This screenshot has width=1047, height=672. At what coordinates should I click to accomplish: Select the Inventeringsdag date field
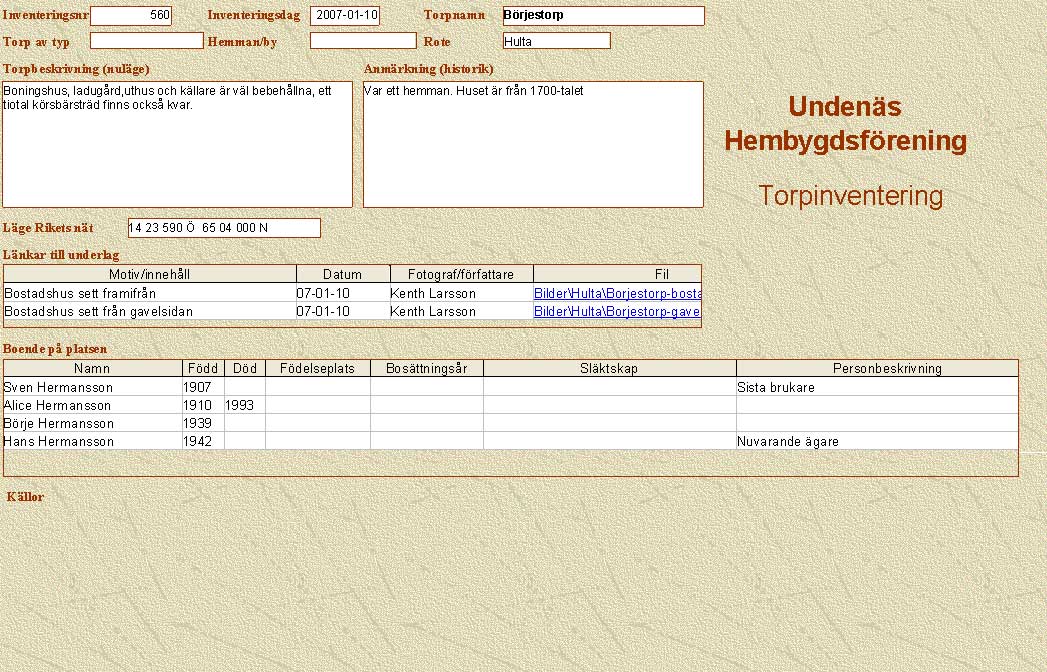tap(345, 16)
